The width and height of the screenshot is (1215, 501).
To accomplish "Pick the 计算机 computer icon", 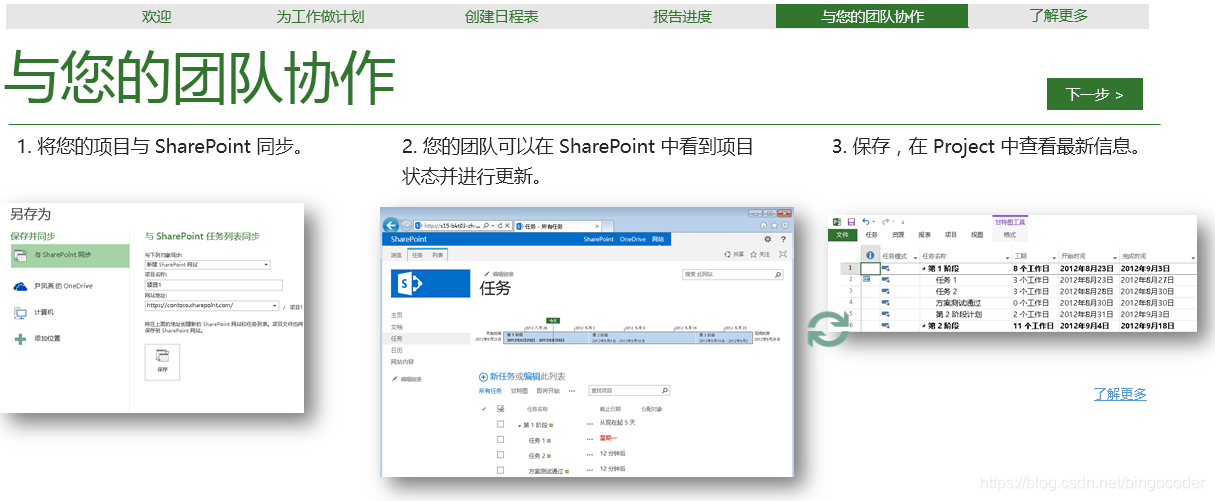I will click(20, 313).
